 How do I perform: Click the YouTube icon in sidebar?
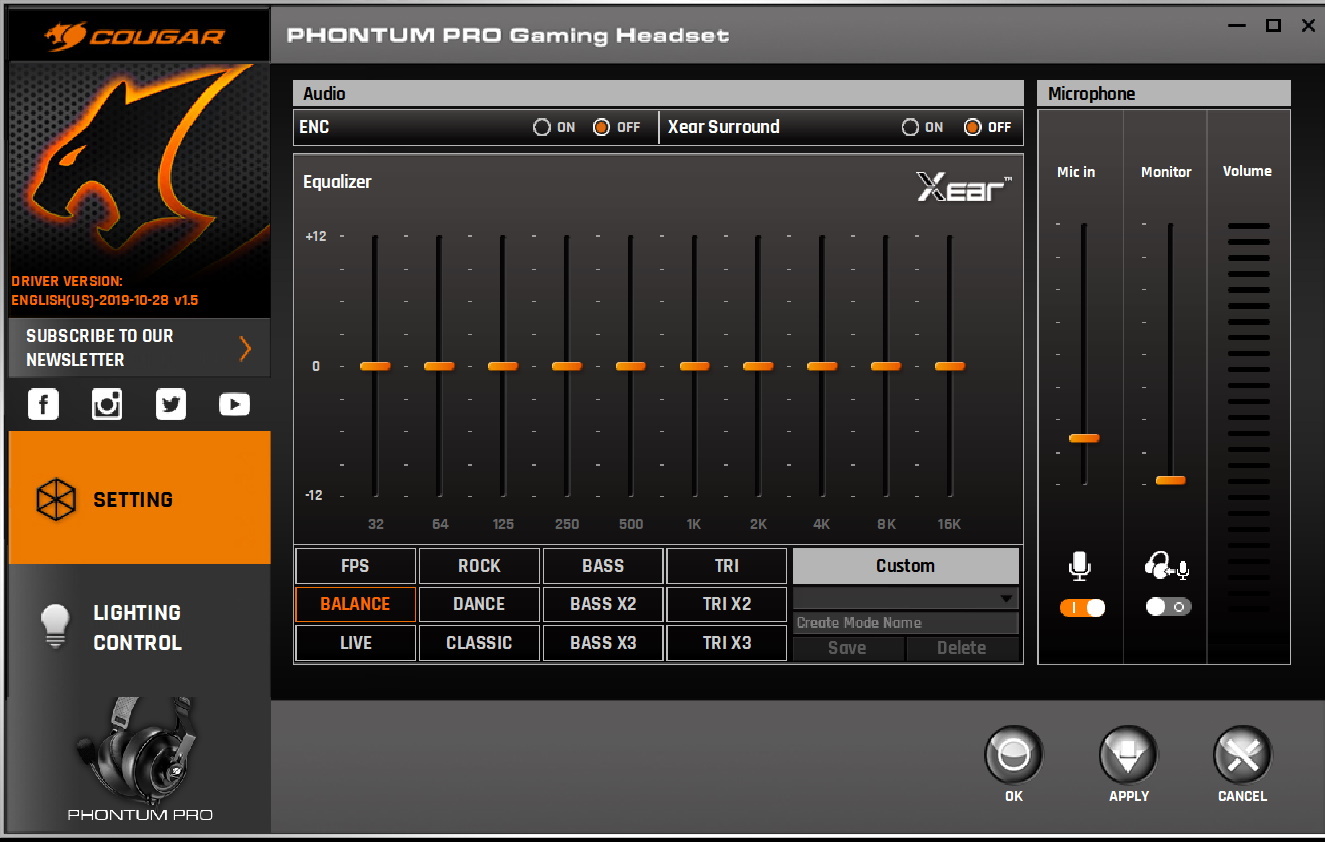[234, 404]
